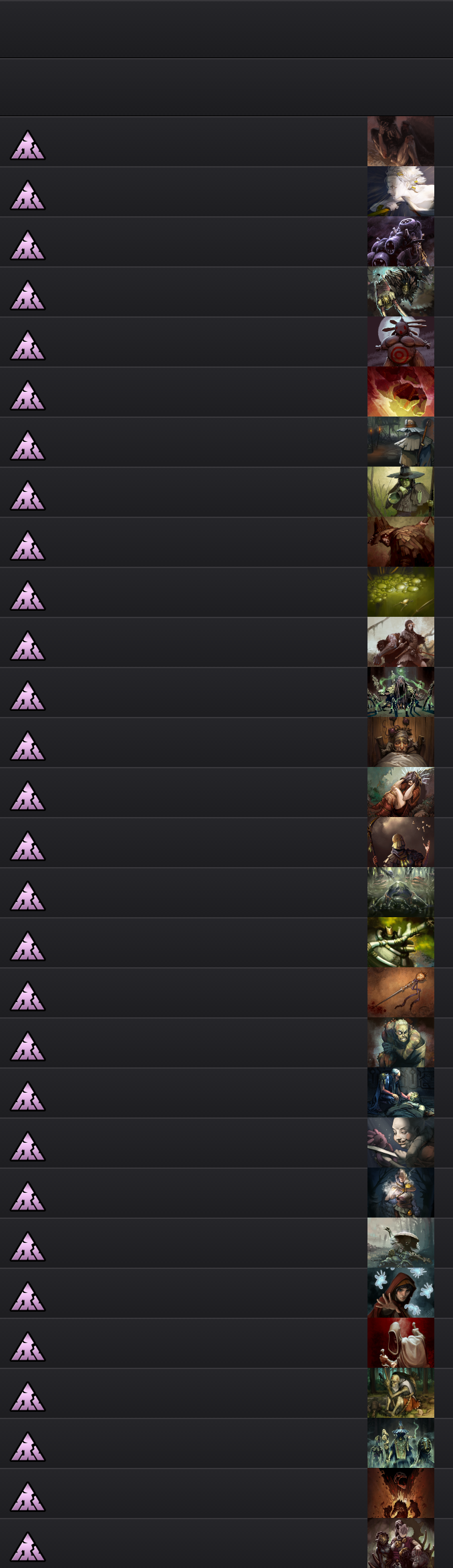Select the triangle icon beside the gold-helmeted staff bearer
This screenshot has height=1568, width=453.
(27, 846)
